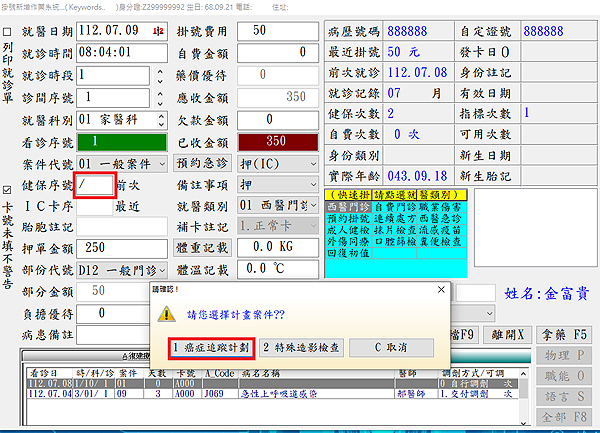The width and height of the screenshot is (600, 433).
Task: Click the 健保序號 input field
Action: coord(95,185)
